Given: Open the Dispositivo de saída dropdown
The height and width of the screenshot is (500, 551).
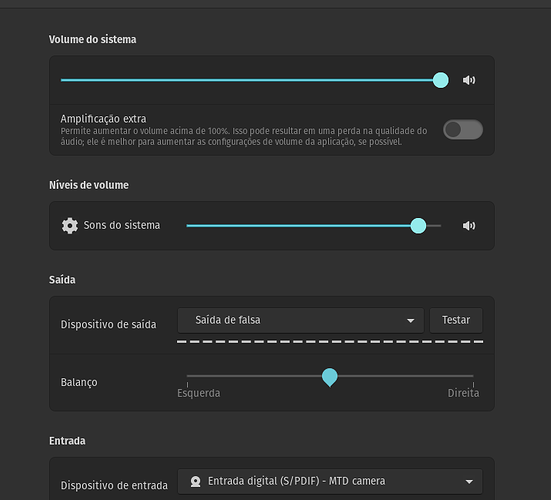Looking at the screenshot, I should click(300, 320).
